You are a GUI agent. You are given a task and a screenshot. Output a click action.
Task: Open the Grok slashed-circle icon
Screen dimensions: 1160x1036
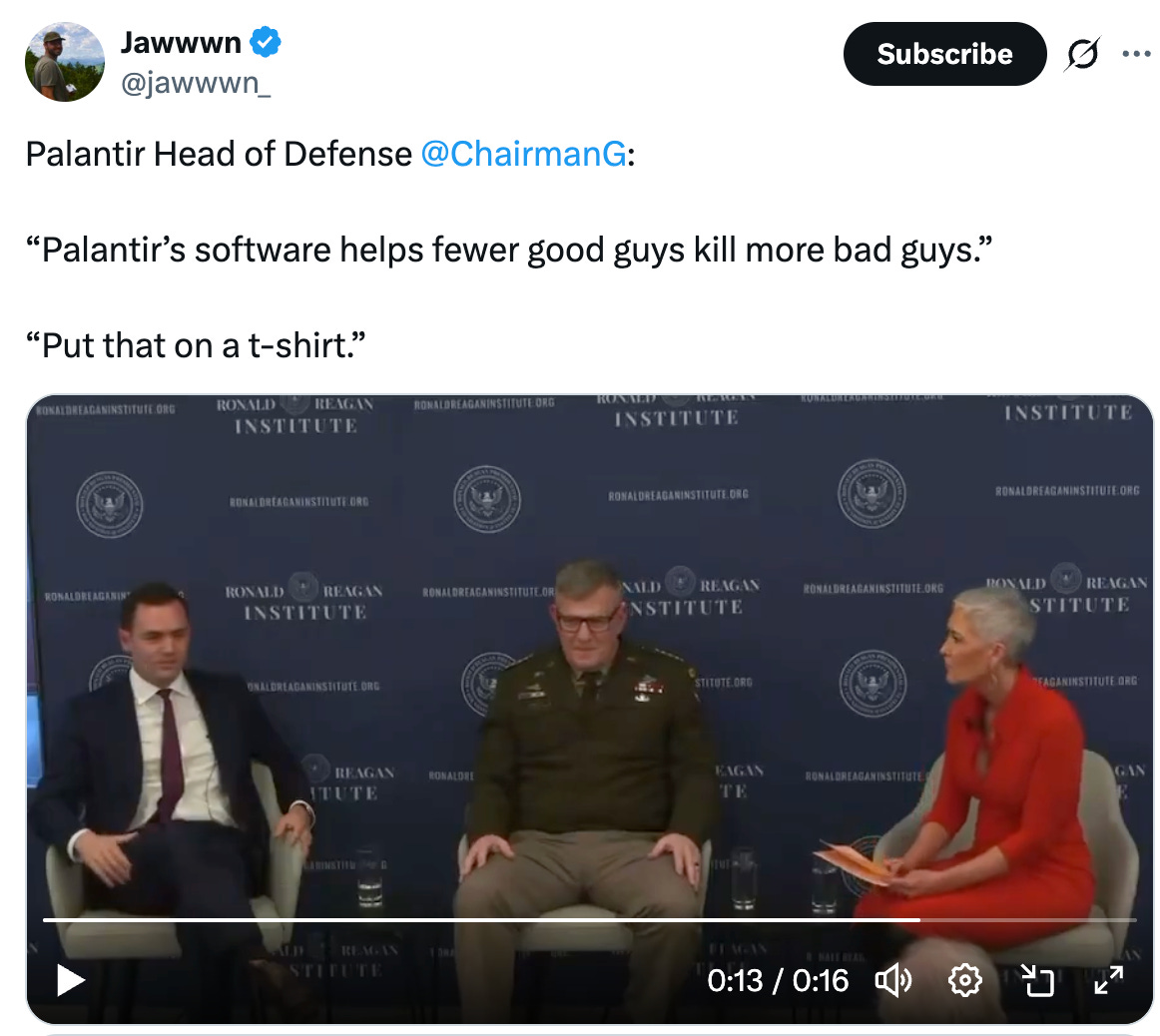pyautogui.click(x=1083, y=54)
